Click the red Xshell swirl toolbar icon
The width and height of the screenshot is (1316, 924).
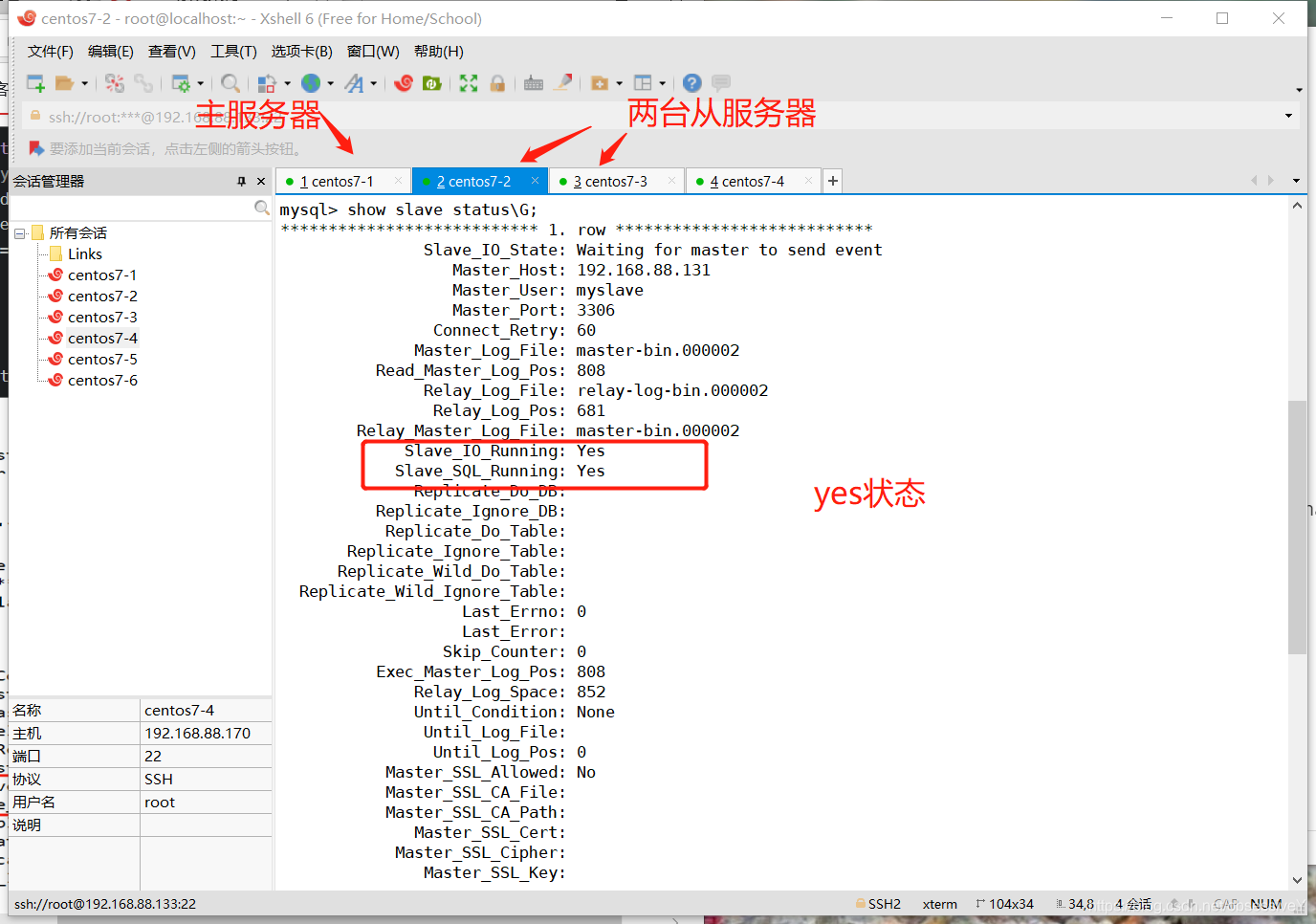click(404, 83)
